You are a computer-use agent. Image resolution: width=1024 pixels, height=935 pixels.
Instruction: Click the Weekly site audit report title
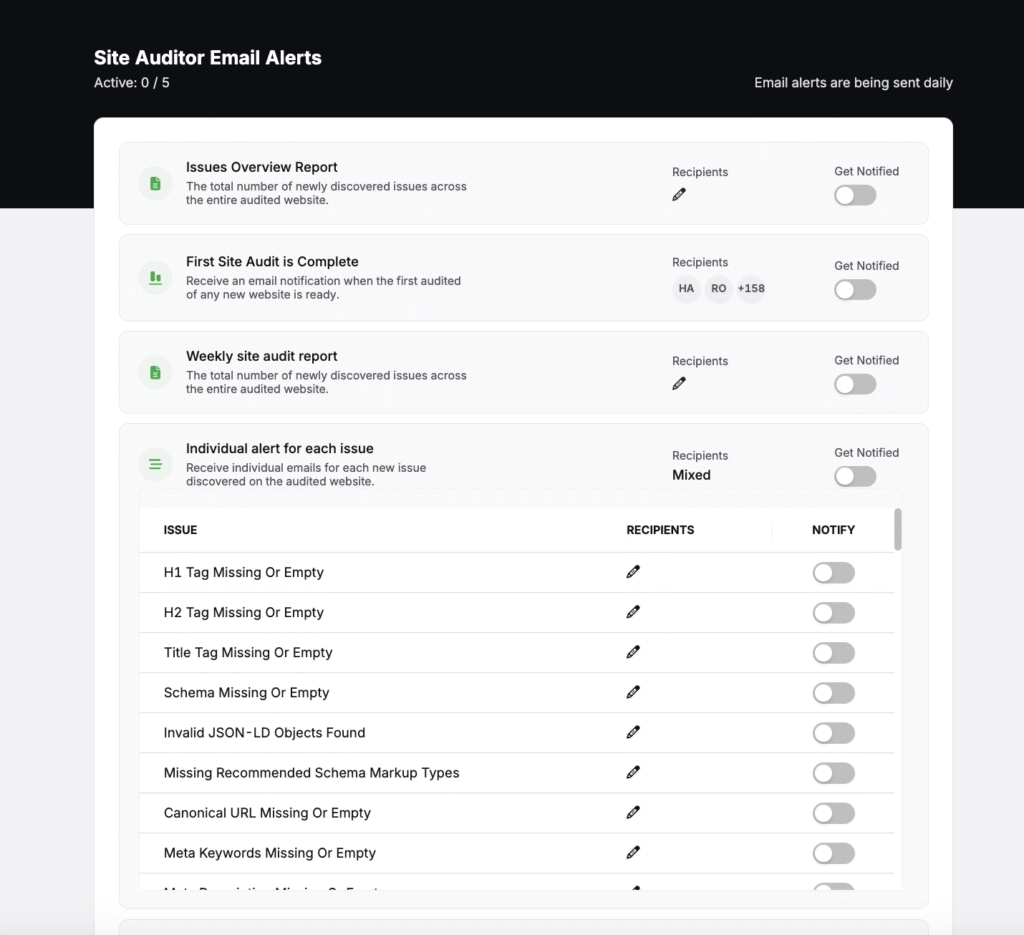pos(261,357)
